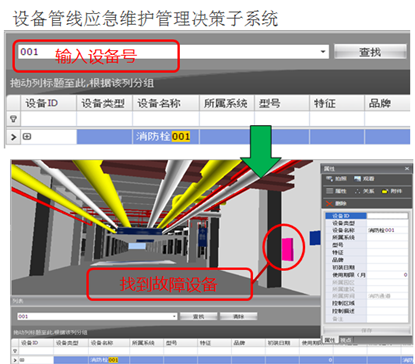This screenshot has width=415, height=364.
Task: Click the pink highlighted hydrant in 3D view
Action: pyautogui.click(x=287, y=249)
